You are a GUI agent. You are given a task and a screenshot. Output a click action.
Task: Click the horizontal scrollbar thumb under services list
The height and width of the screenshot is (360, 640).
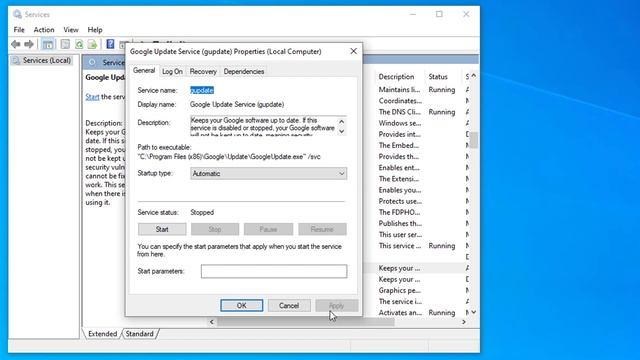(x=305, y=322)
